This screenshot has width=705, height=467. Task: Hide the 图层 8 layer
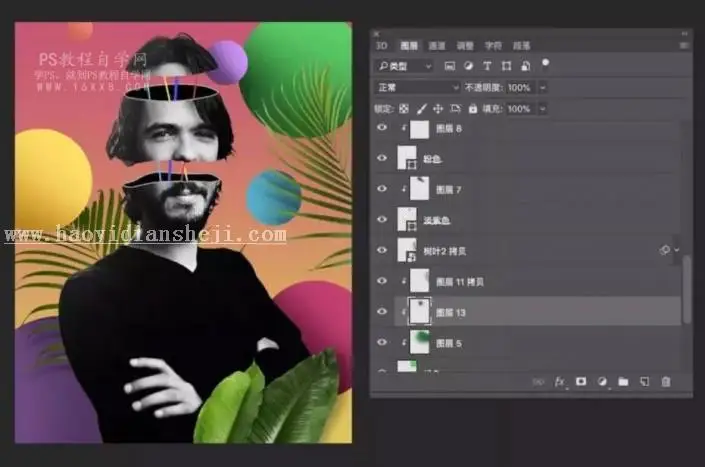(x=382, y=128)
